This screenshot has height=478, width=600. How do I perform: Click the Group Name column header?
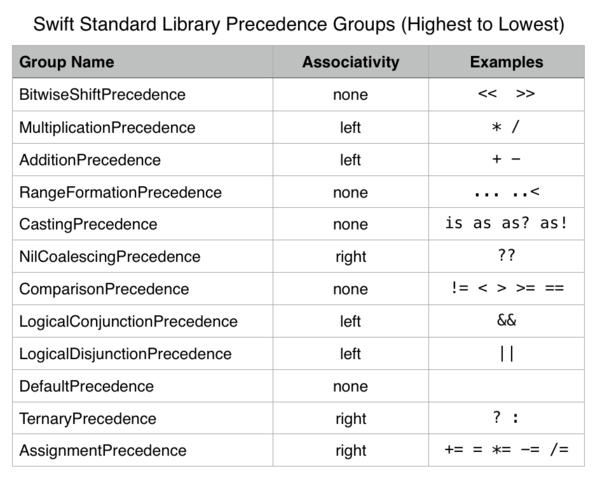tap(67, 62)
